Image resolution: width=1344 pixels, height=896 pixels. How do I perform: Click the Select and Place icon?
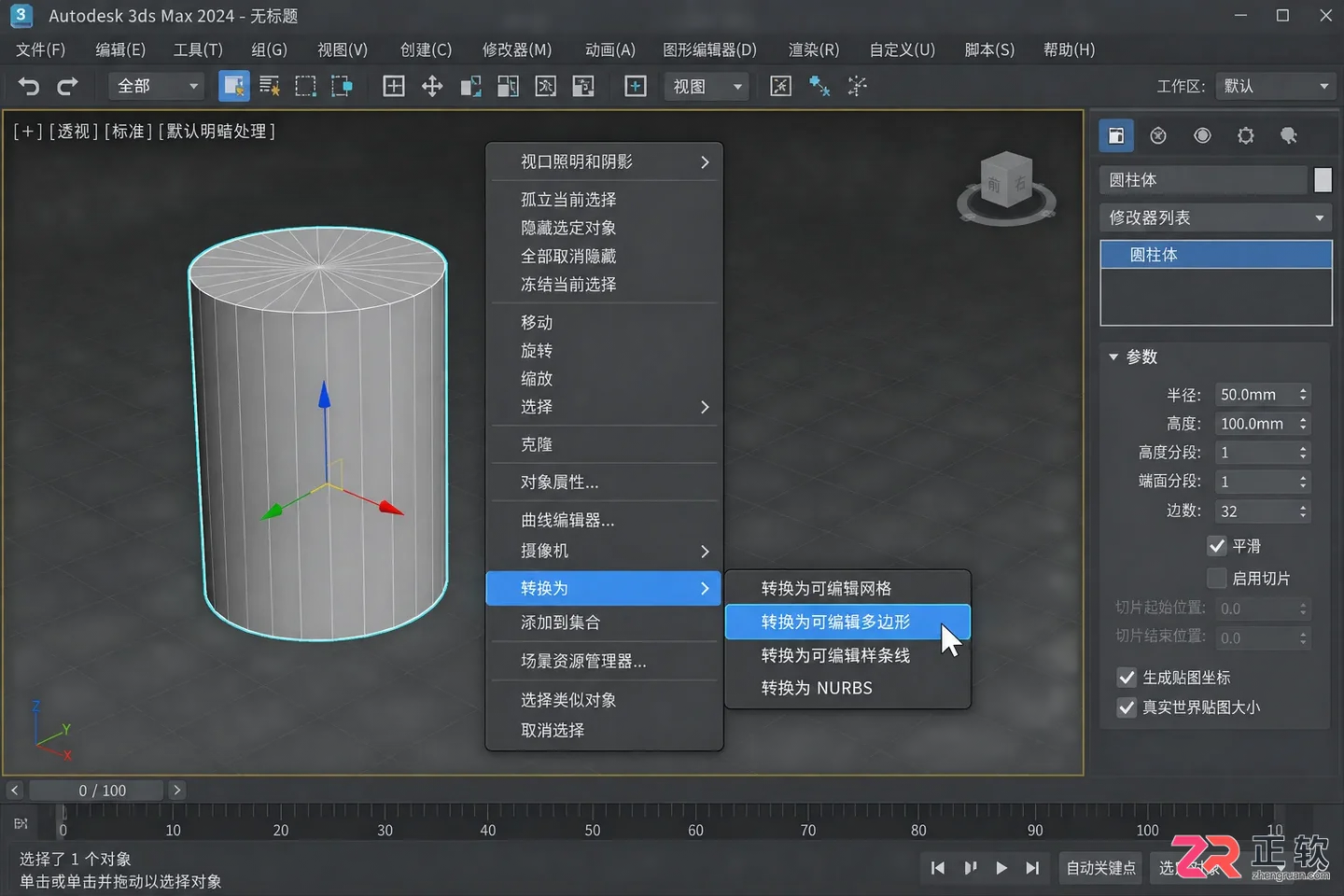[x=394, y=87]
